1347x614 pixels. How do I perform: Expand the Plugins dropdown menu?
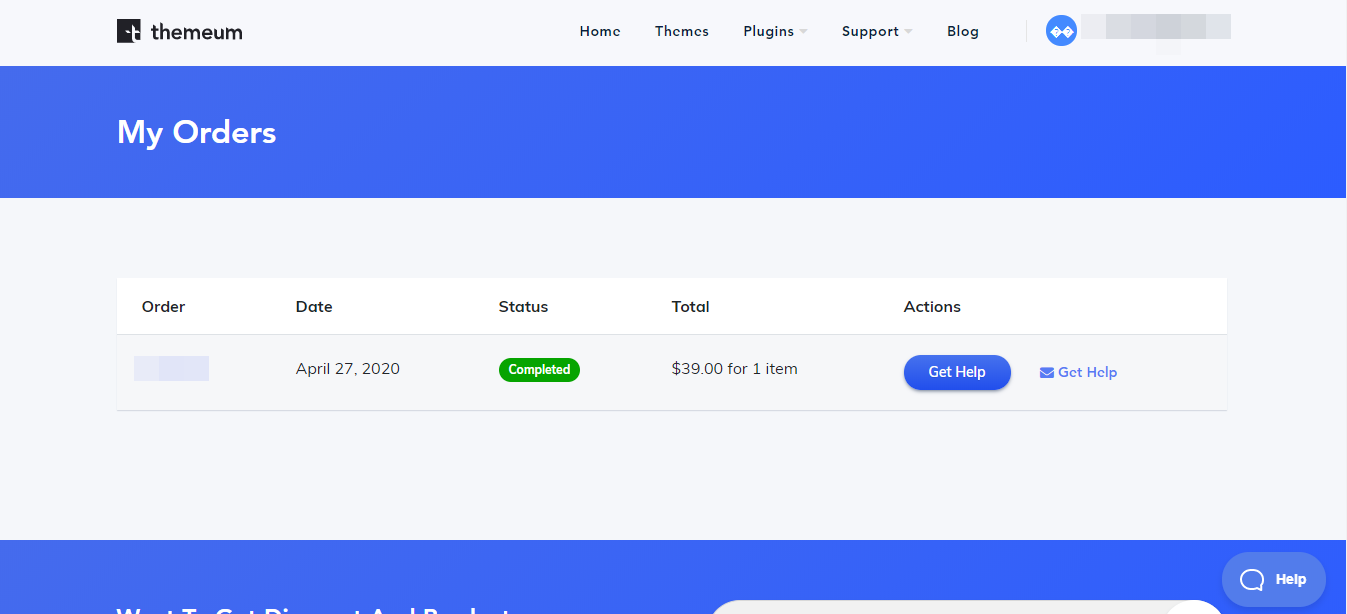(x=775, y=31)
